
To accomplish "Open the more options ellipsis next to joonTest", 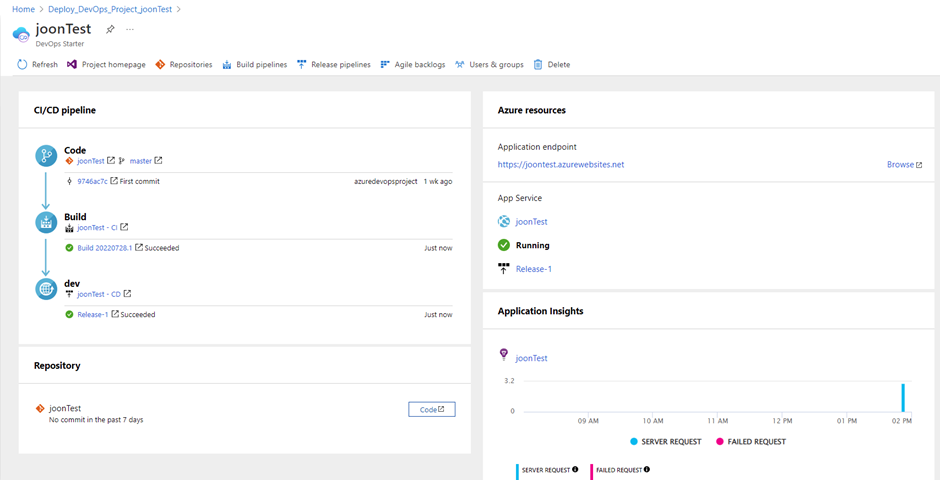I will pyautogui.click(x=130, y=29).
